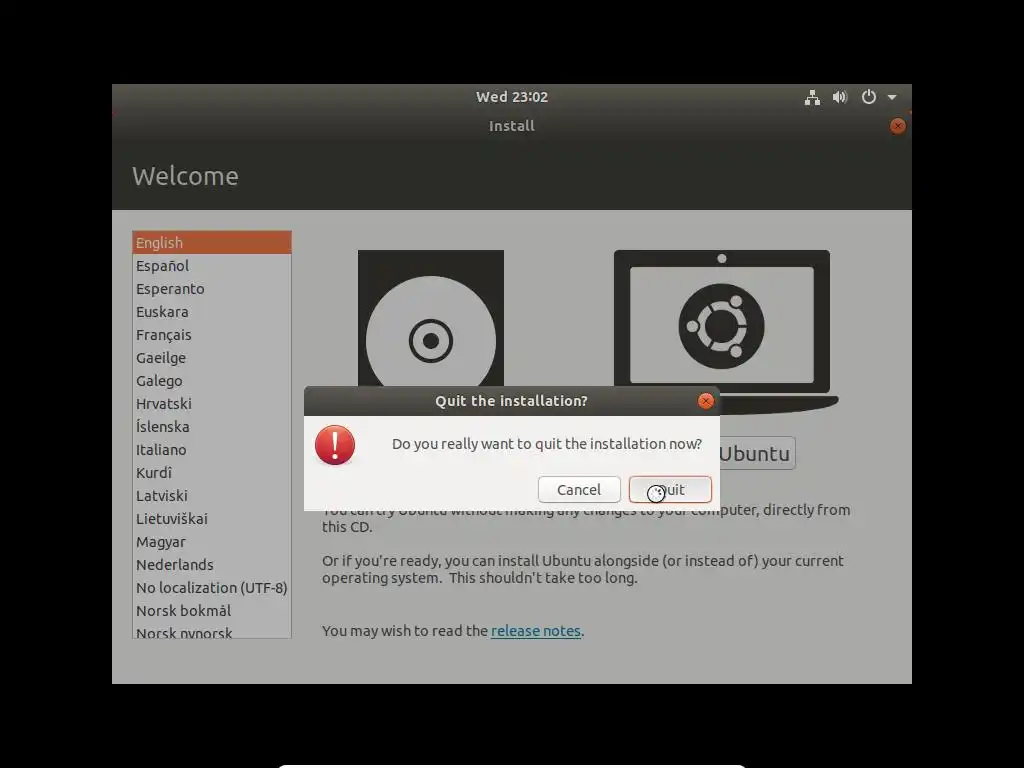Select Magyar in the language list

(x=212, y=541)
